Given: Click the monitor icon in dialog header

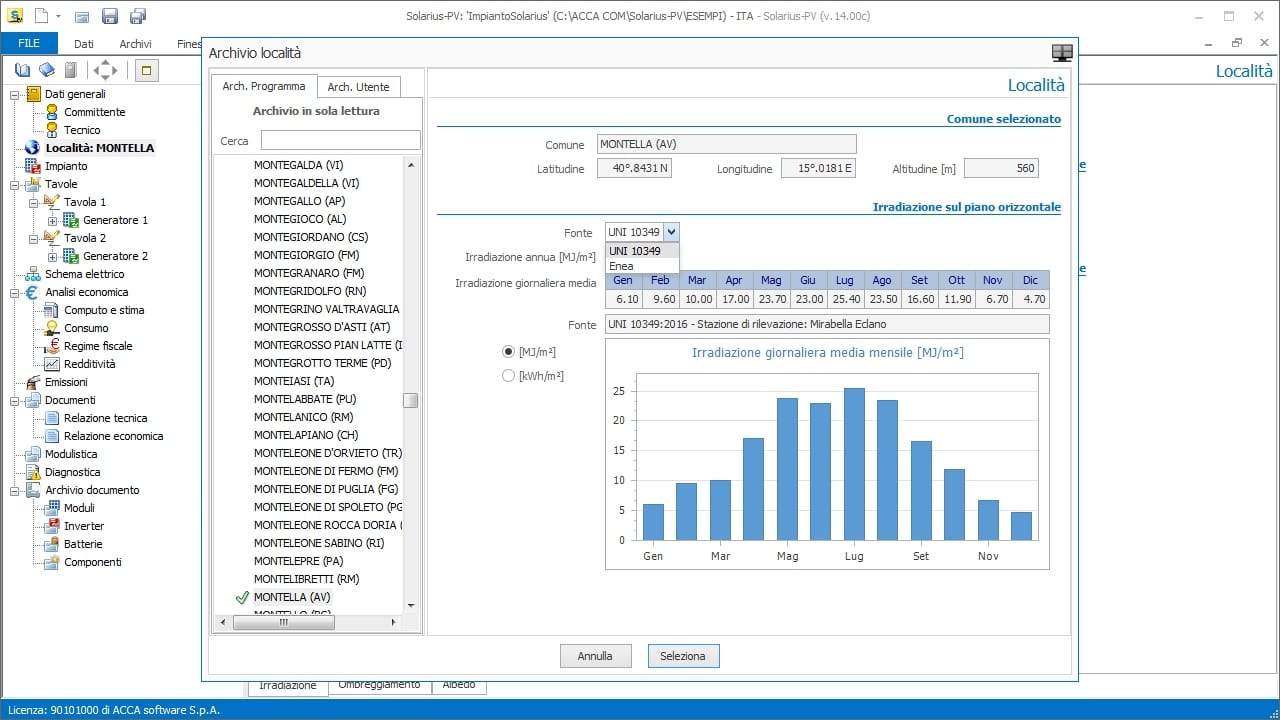Looking at the screenshot, I should click(1062, 53).
